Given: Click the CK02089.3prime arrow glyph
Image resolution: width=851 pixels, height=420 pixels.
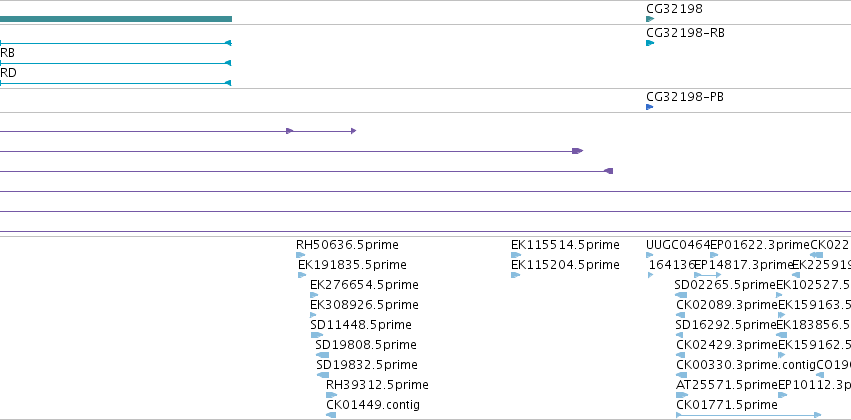Looking at the screenshot, I should (681, 315).
